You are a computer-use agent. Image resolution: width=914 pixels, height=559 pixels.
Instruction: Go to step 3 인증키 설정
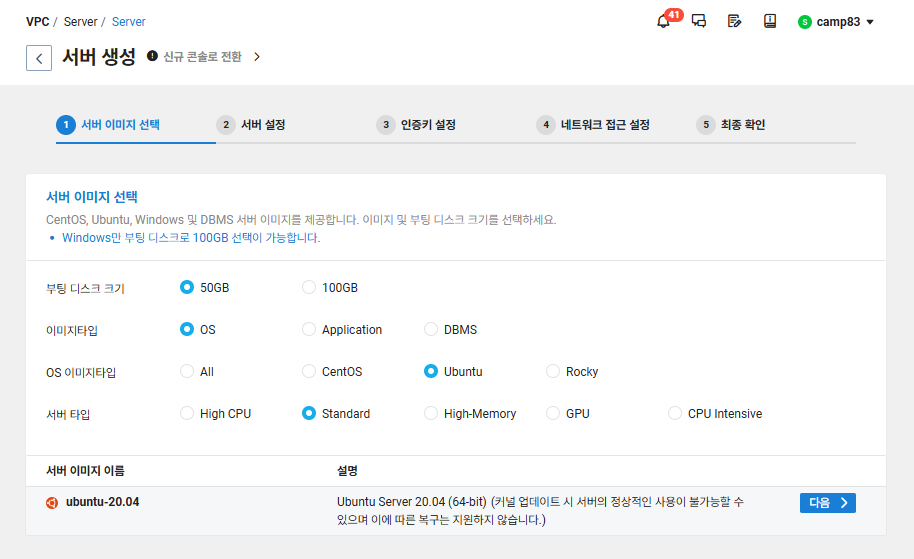click(x=416, y=125)
